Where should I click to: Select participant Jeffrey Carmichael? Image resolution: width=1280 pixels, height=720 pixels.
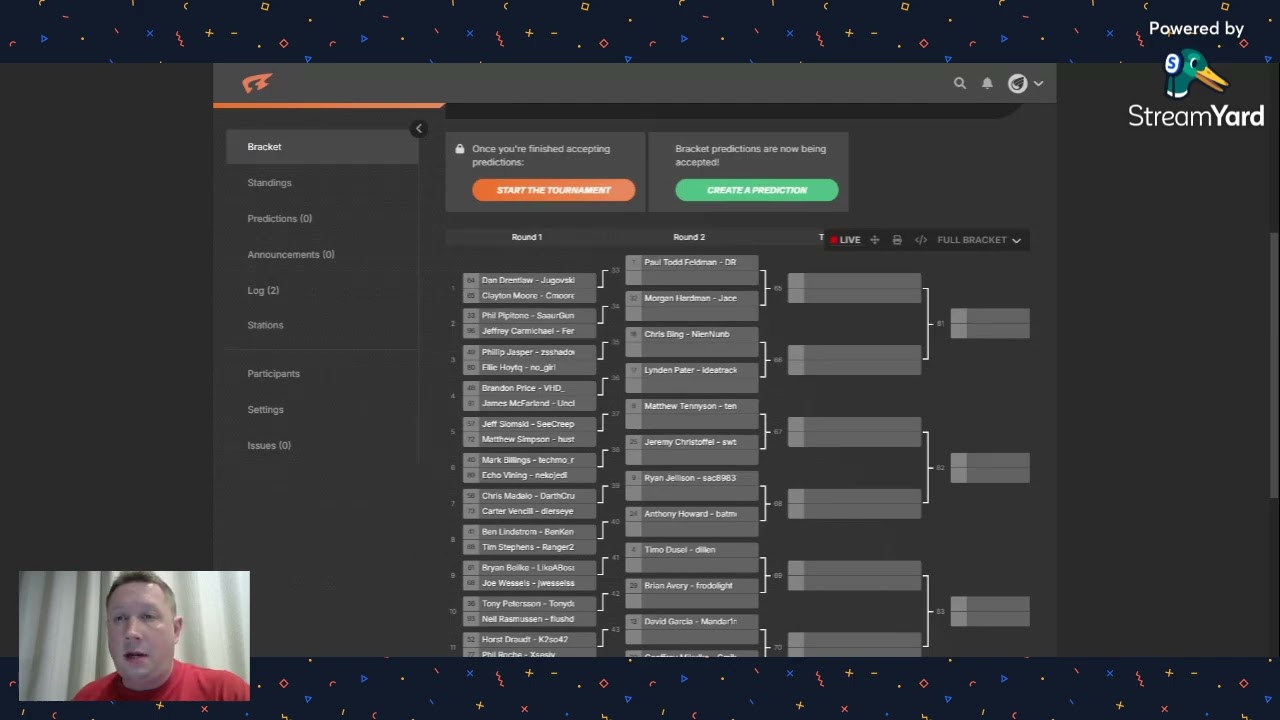529,331
